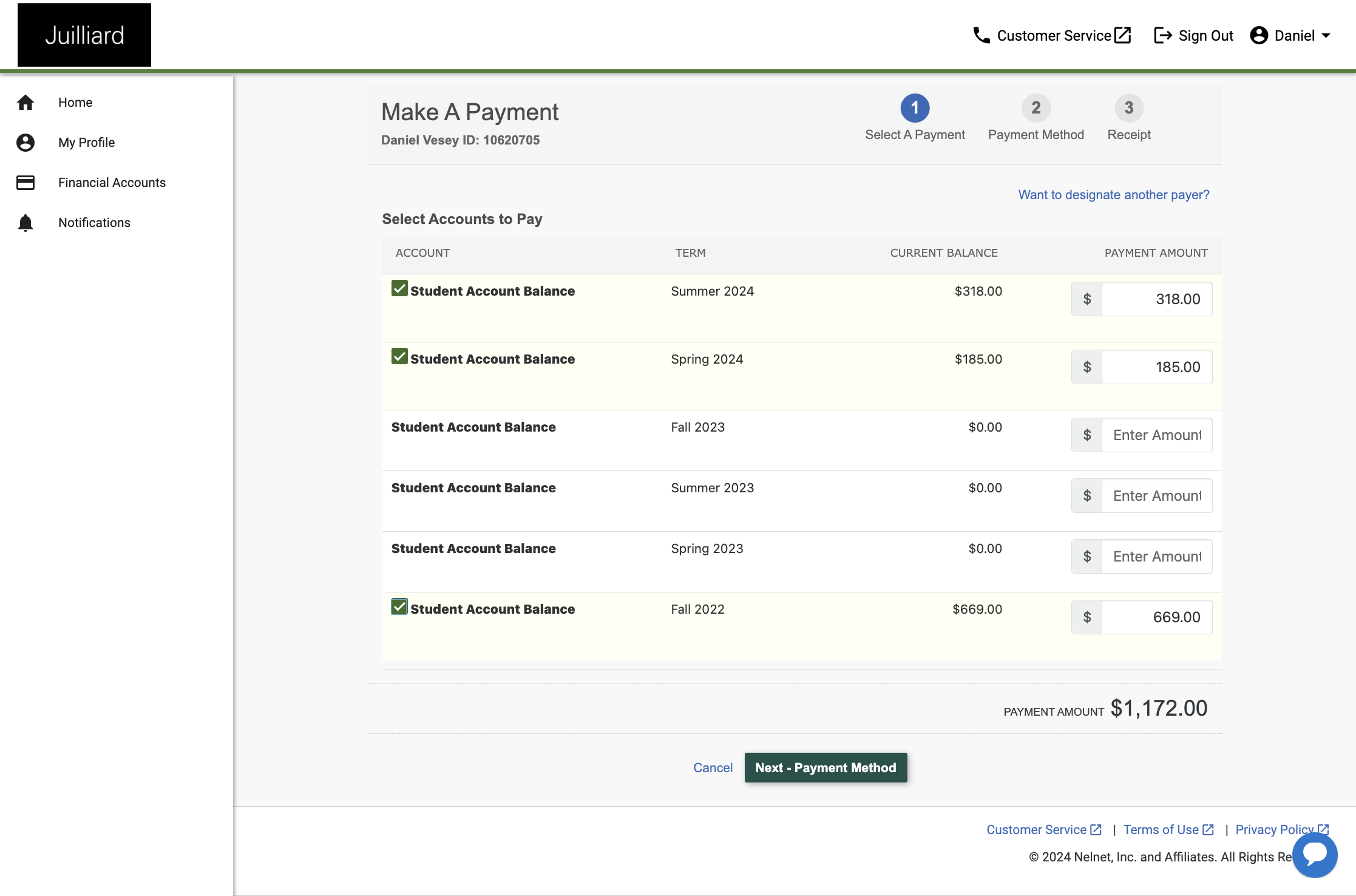Open the Privacy Policy link
The width and height of the screenshot is (1356, 896).
tap(1282, 830)
